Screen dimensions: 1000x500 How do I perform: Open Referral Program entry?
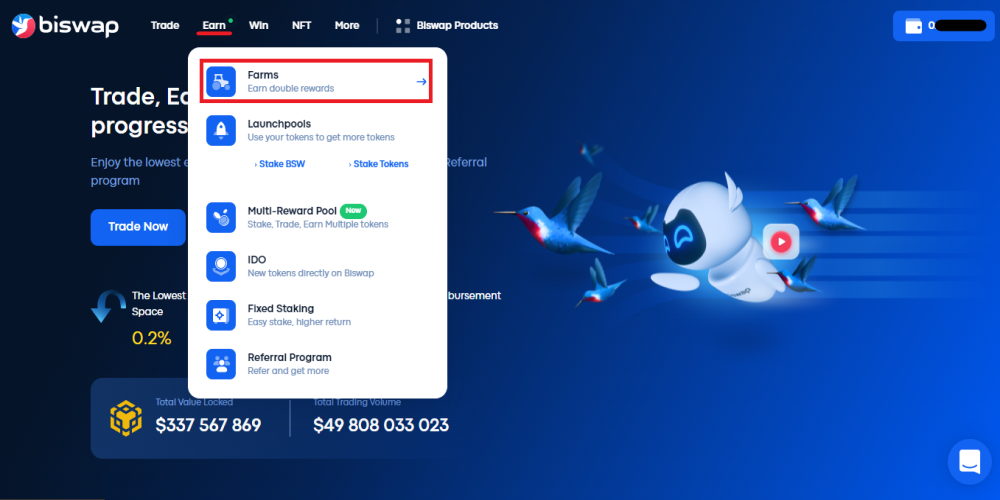click(x=317, y=364)
